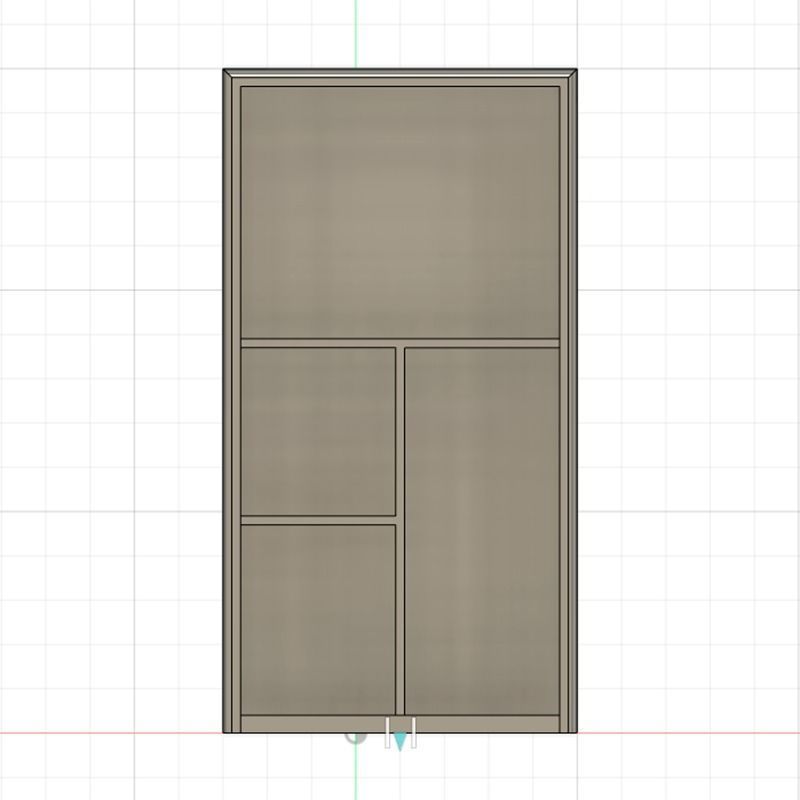800x800 pixels.
Task: Select the tall right compartment face
Action: [482, 531]
